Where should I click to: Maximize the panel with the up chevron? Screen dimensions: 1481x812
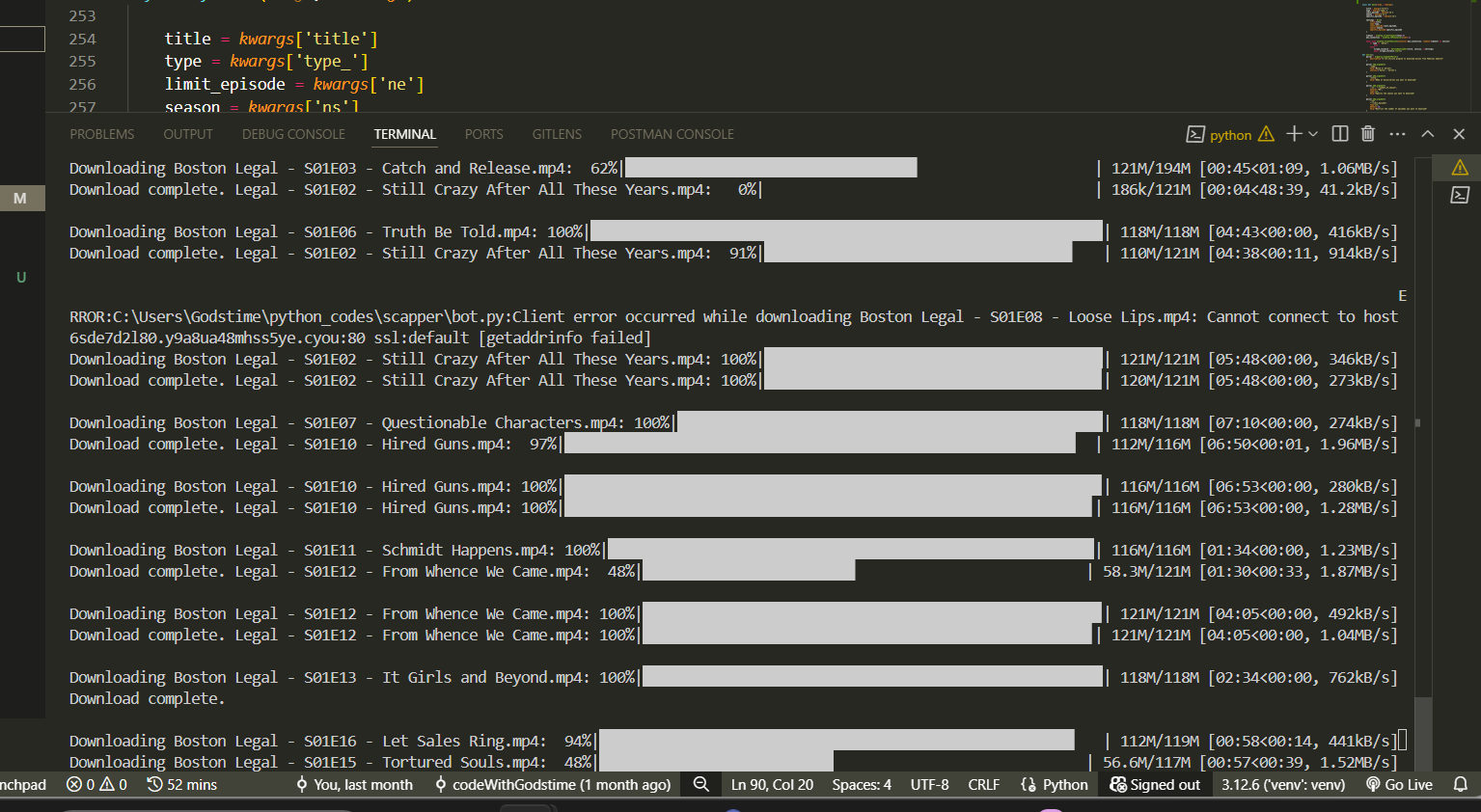1428,134
